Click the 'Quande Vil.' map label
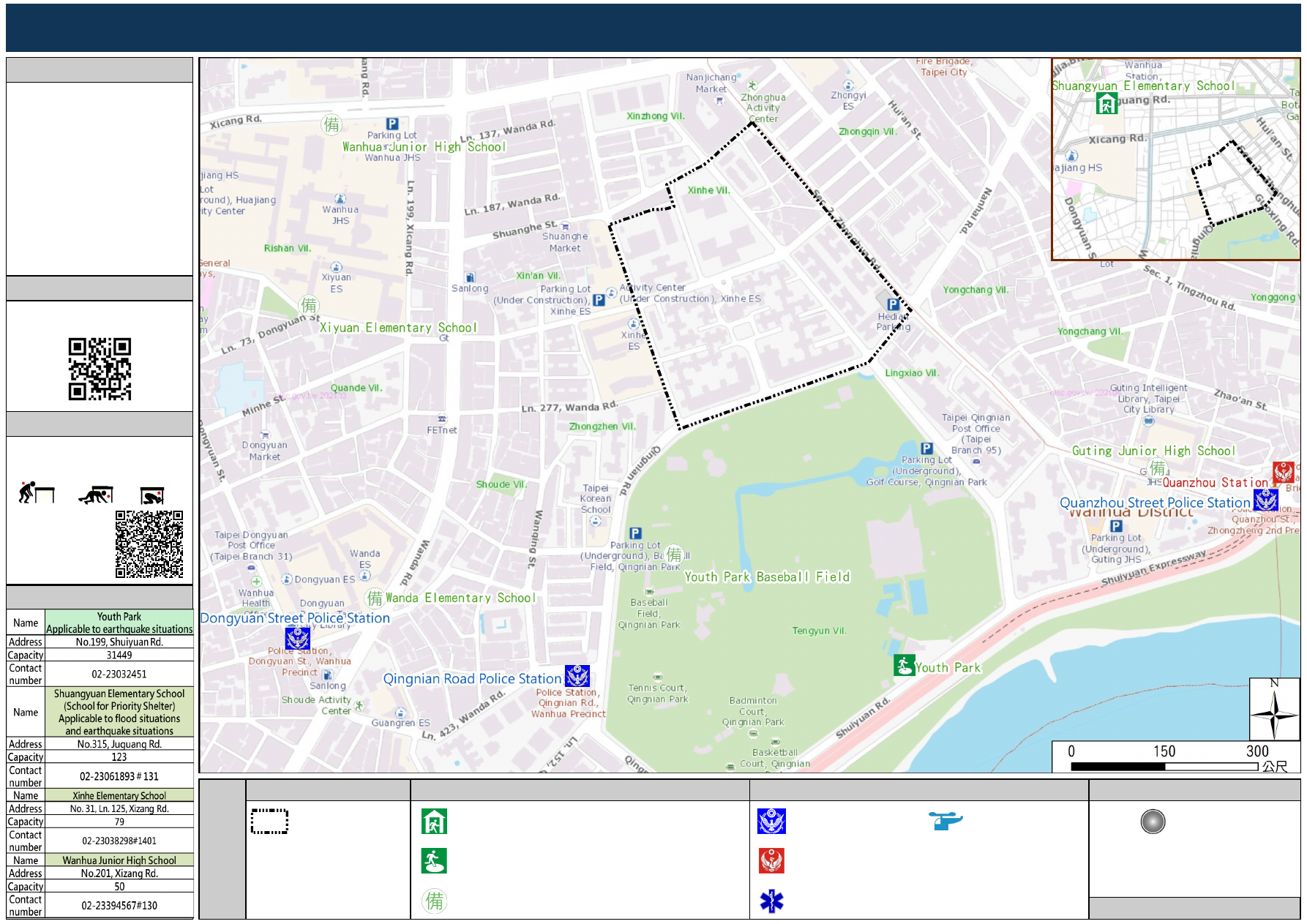Viewport: 1307px width, 924px height. pos(356,388)
